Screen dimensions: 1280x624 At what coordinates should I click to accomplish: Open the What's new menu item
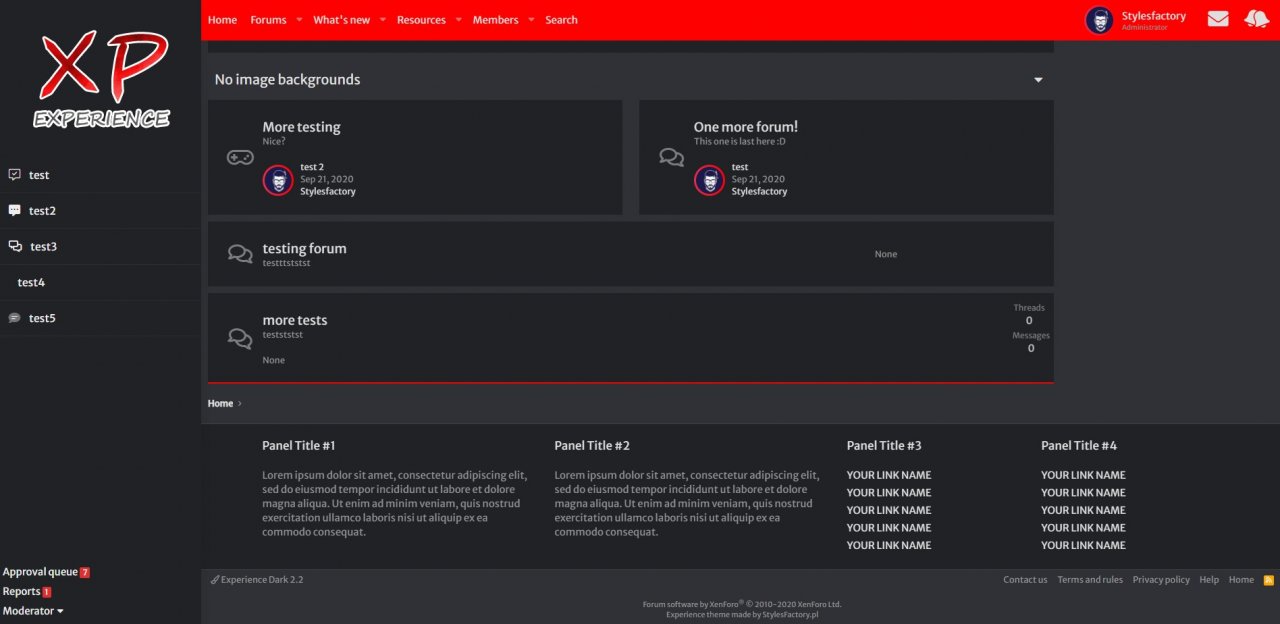(x=341, y=20)
